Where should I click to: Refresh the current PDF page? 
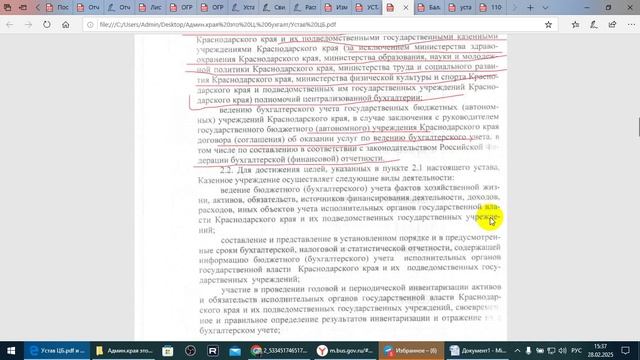point(47,24)
